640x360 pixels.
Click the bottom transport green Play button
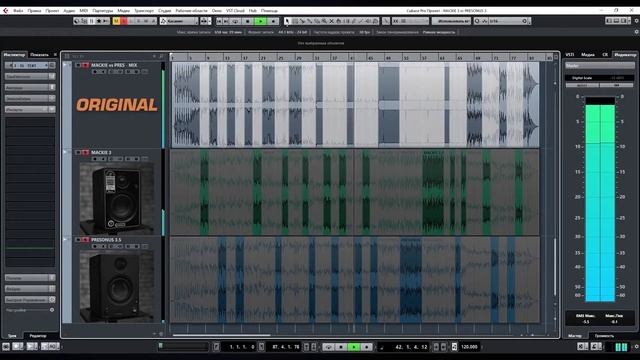pyautogui.click(x=354, y=347)
